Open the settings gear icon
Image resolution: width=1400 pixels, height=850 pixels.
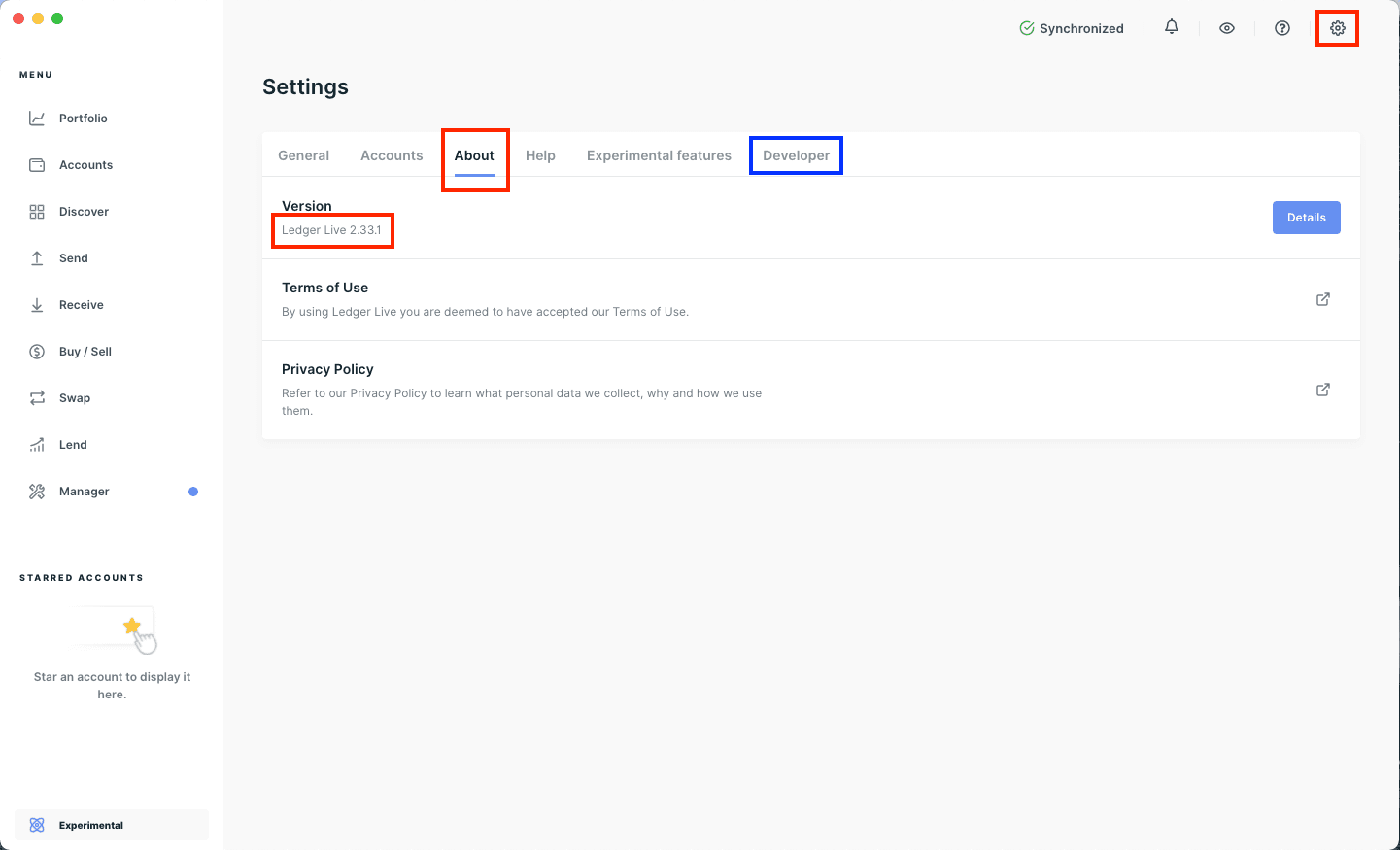click(x=1338, y=28)
